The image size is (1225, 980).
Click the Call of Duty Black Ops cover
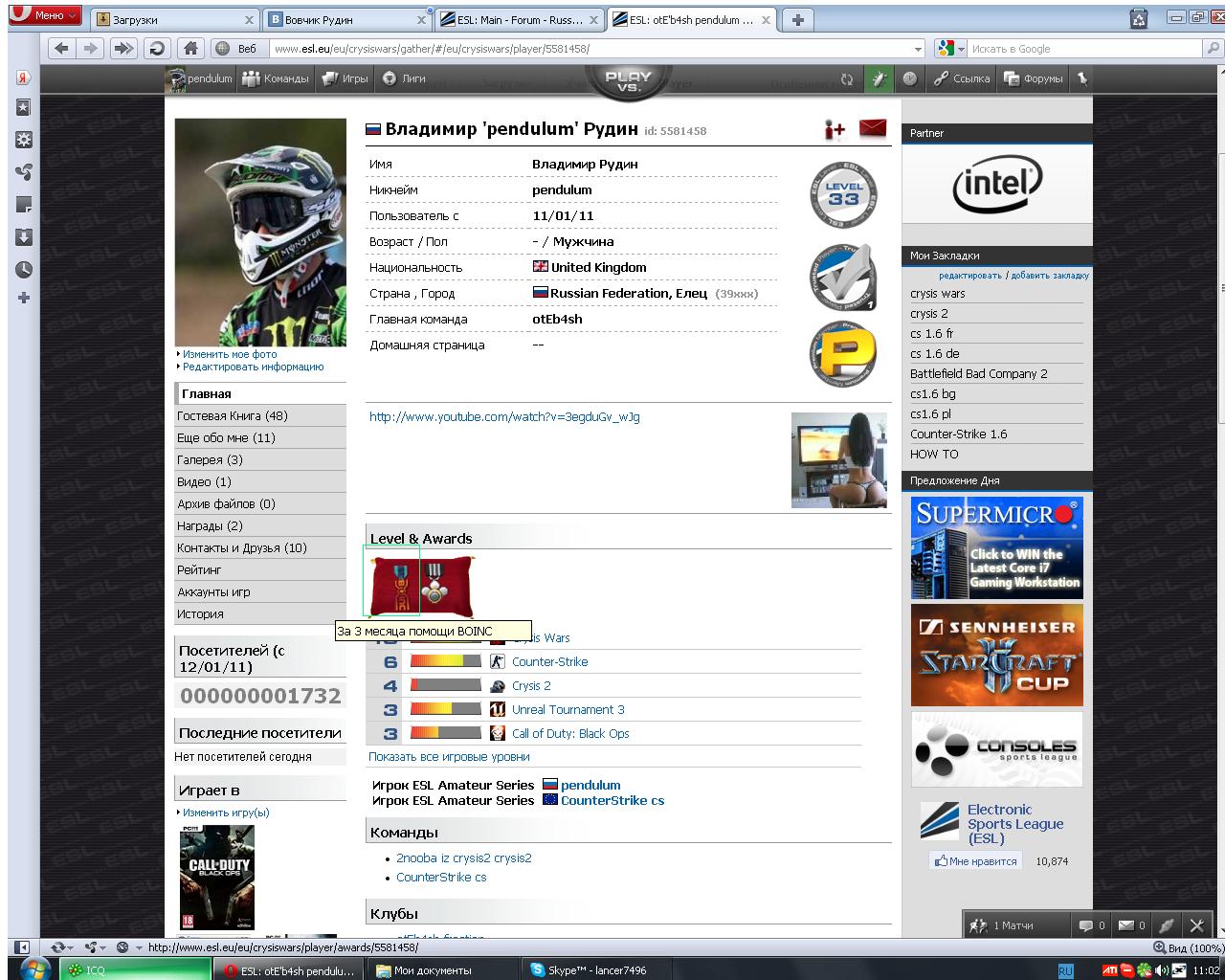[217, 878]
